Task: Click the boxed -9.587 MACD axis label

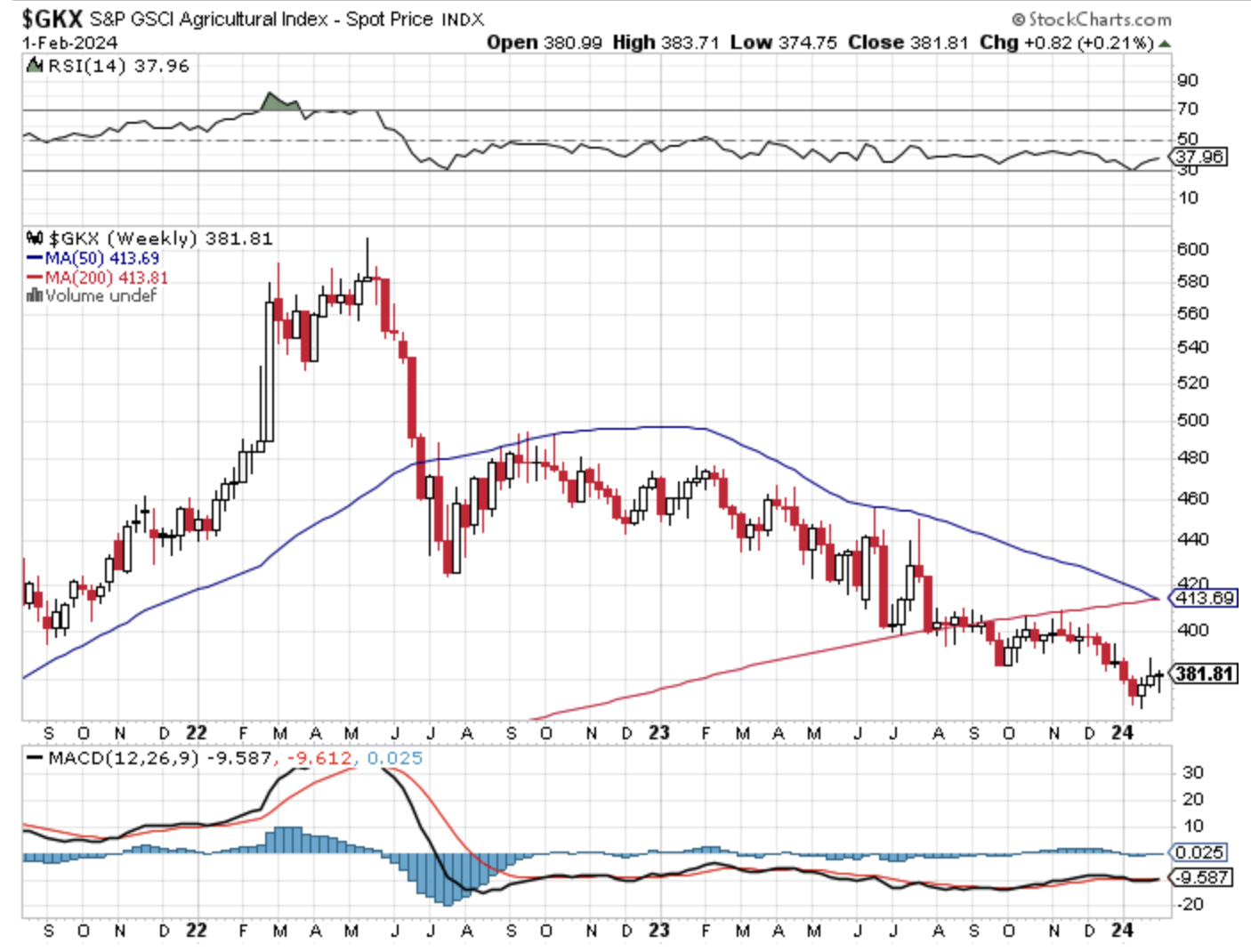Action: coord(1200,877)
